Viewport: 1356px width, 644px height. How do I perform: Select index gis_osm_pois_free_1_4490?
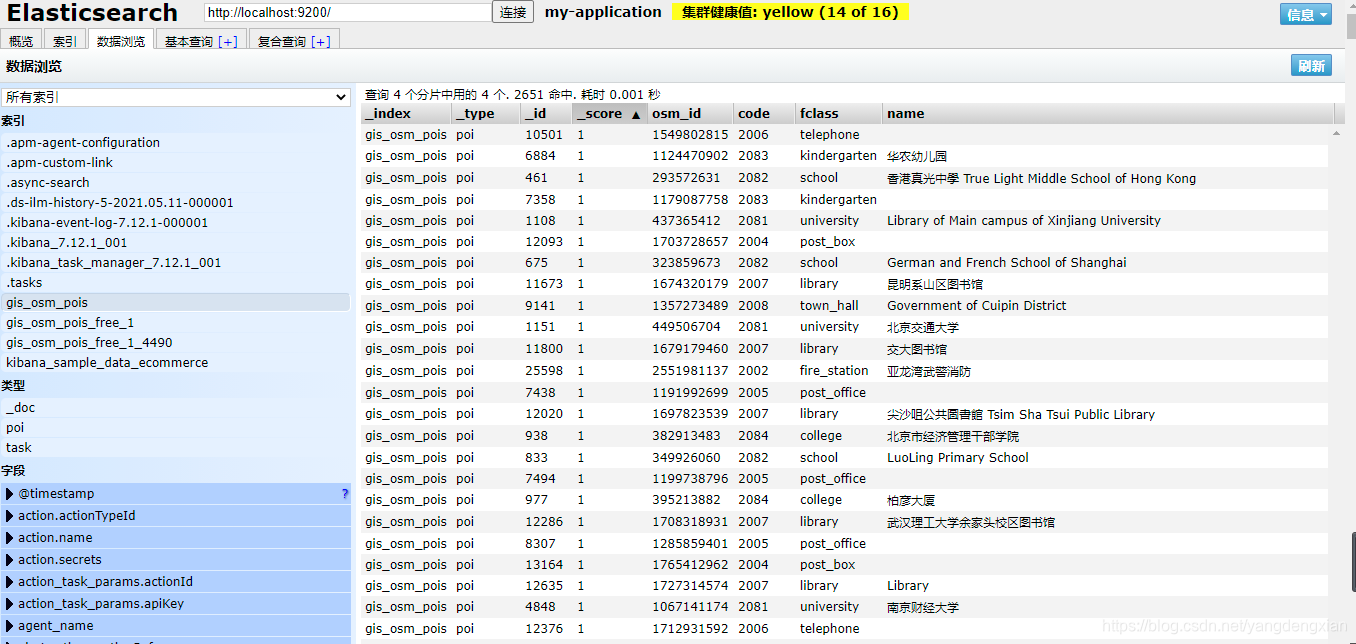point(175,343)
